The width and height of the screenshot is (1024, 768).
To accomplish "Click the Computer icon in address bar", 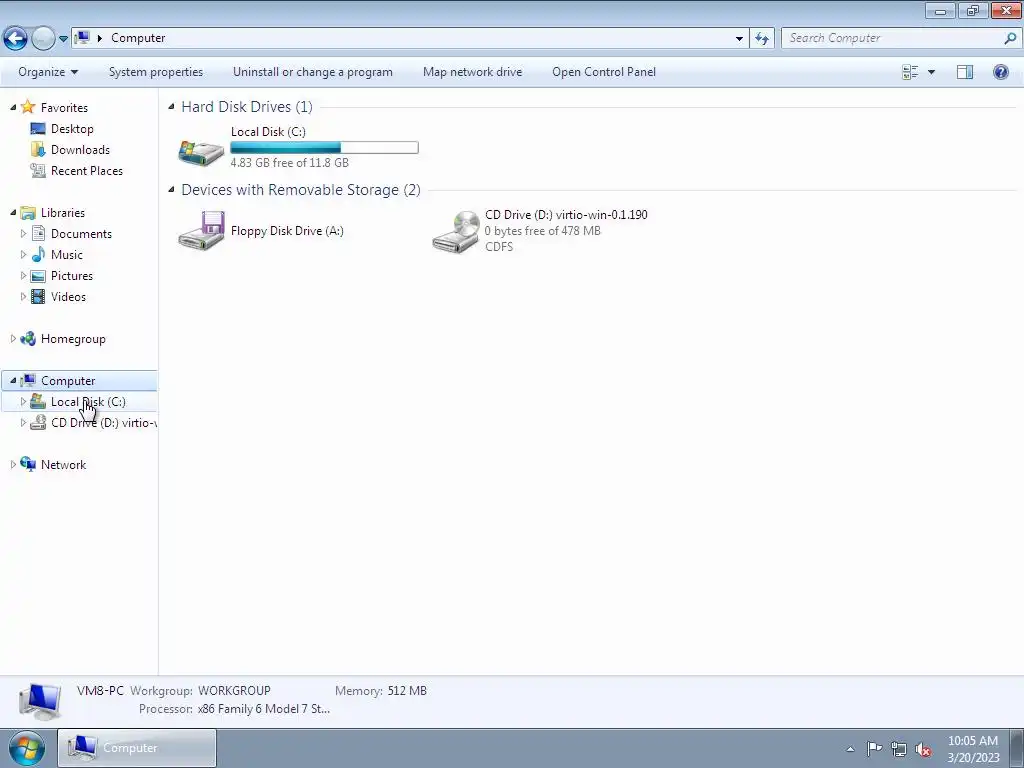I will tap(82, 37).
